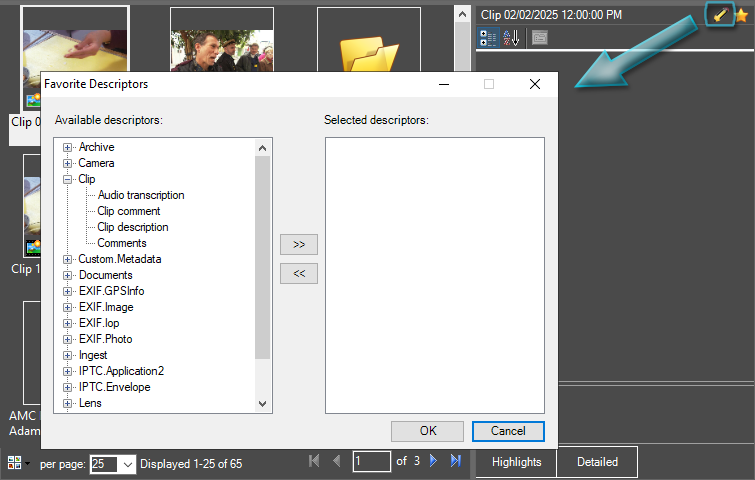The width and height of the screenshot is (755, 480).
Task: Toggle categorized view icon in metadata toolbar
Action: pos(488,38)
